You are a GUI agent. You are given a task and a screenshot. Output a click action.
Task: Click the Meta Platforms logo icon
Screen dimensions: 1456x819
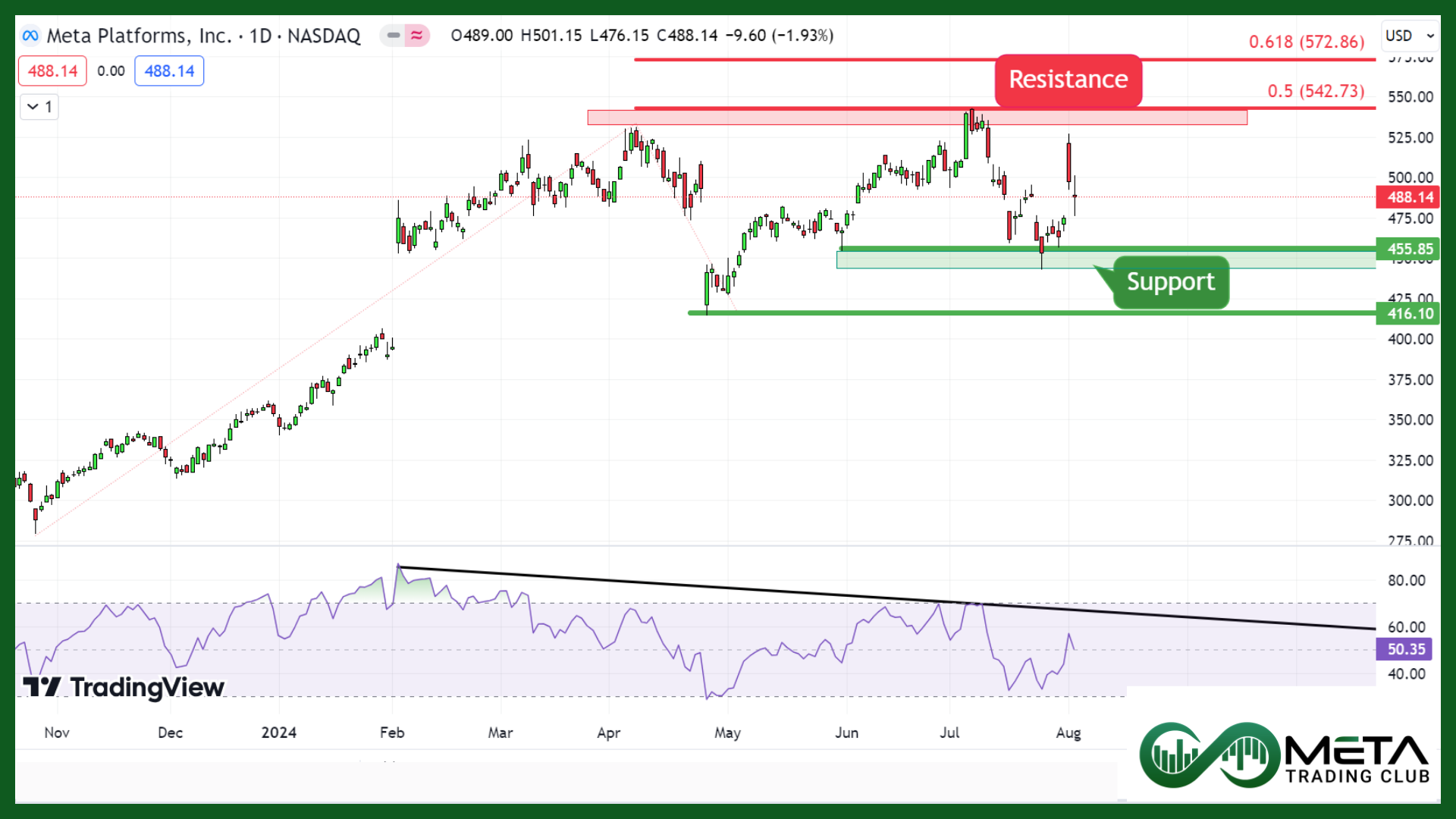point(30,36)
